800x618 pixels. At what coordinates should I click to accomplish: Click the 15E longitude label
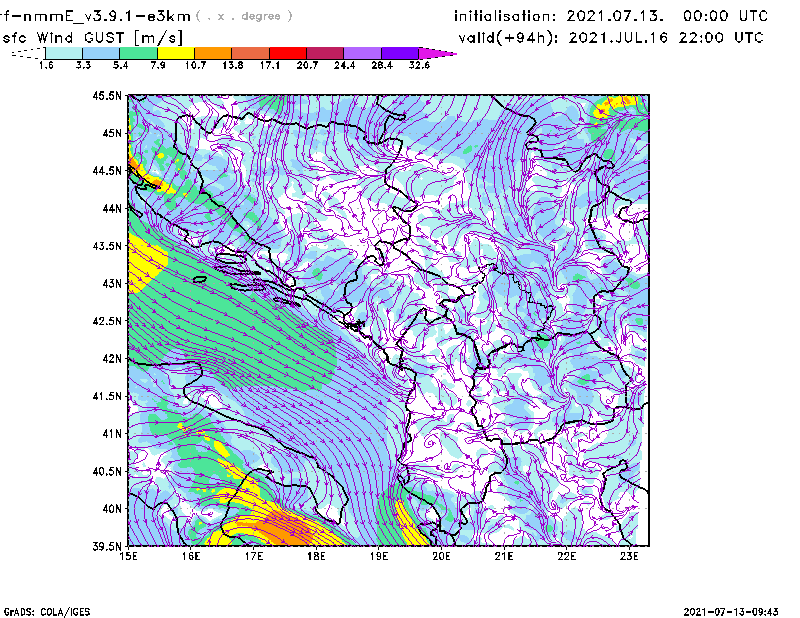click(x=128, y=556)
